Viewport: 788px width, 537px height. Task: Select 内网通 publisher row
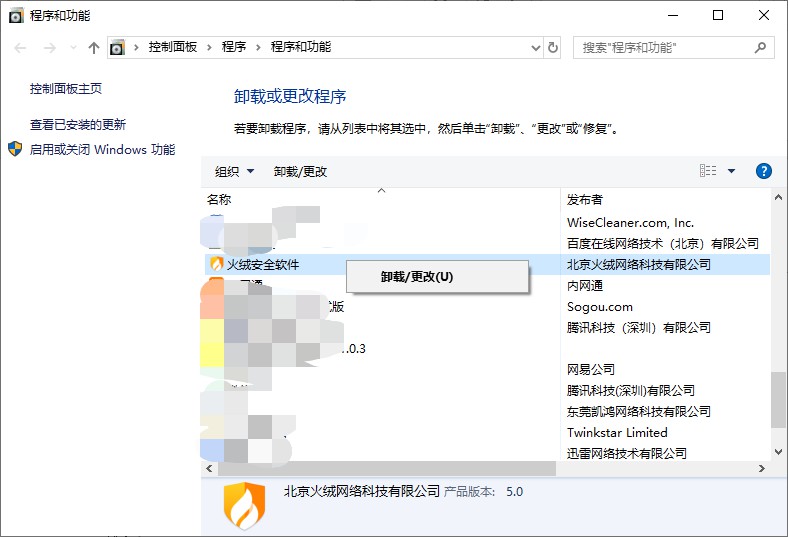coord(585,286)
